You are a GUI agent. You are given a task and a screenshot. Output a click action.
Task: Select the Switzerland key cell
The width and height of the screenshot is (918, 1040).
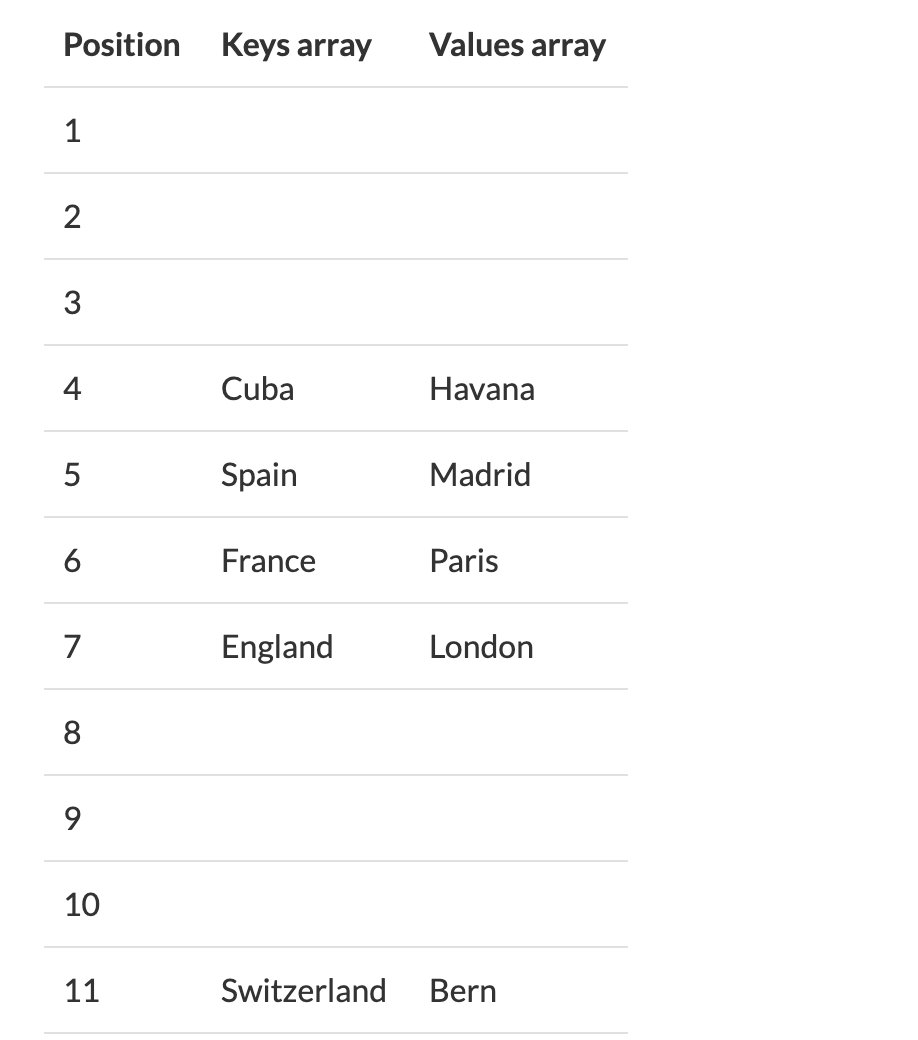pos(304,991)
